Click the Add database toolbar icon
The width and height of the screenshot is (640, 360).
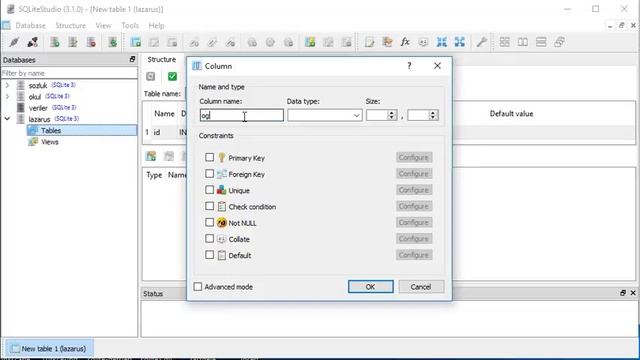point(55,42)
